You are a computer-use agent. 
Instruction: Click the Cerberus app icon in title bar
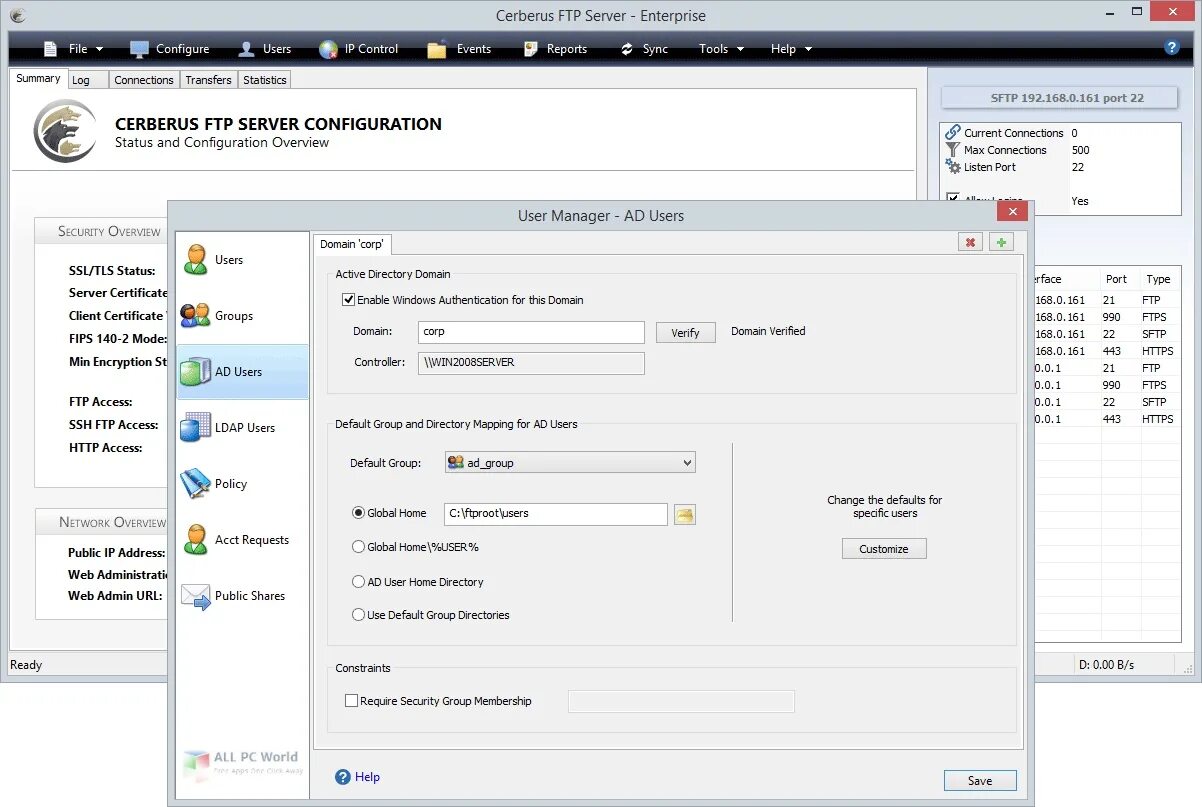tap(17, 15)
